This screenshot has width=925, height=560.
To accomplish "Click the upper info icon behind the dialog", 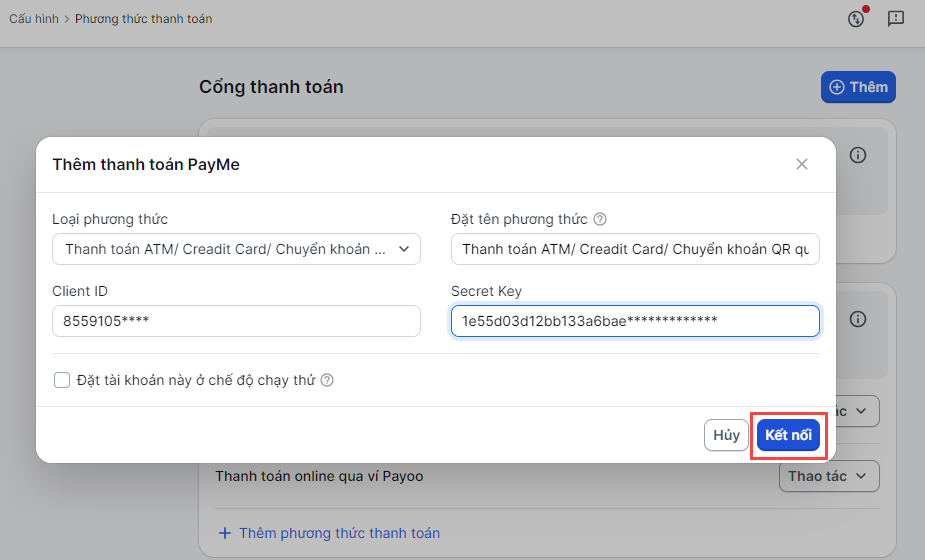I will tap(857, 155).
